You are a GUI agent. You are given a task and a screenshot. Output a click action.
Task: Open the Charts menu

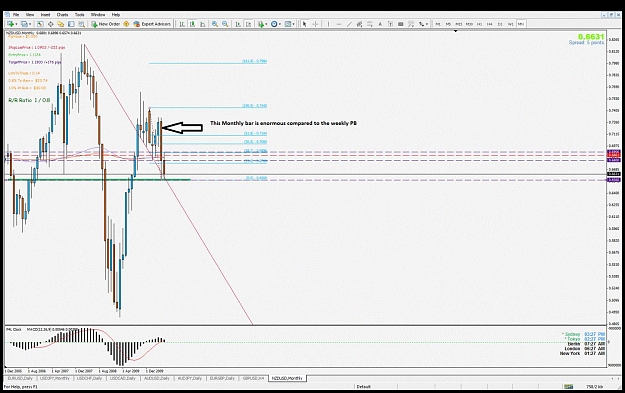(63, 15)
